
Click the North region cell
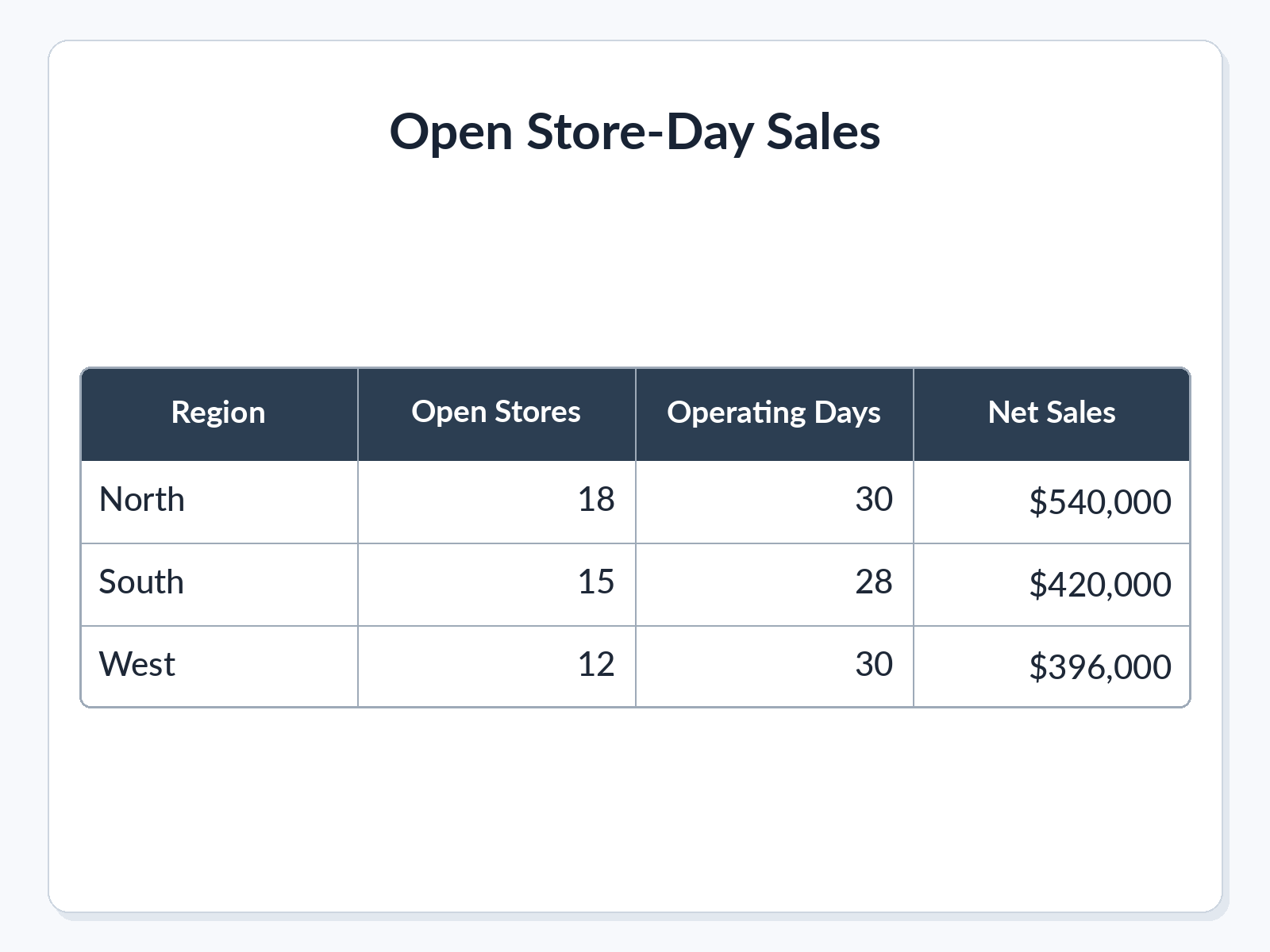tap(219, 501)
